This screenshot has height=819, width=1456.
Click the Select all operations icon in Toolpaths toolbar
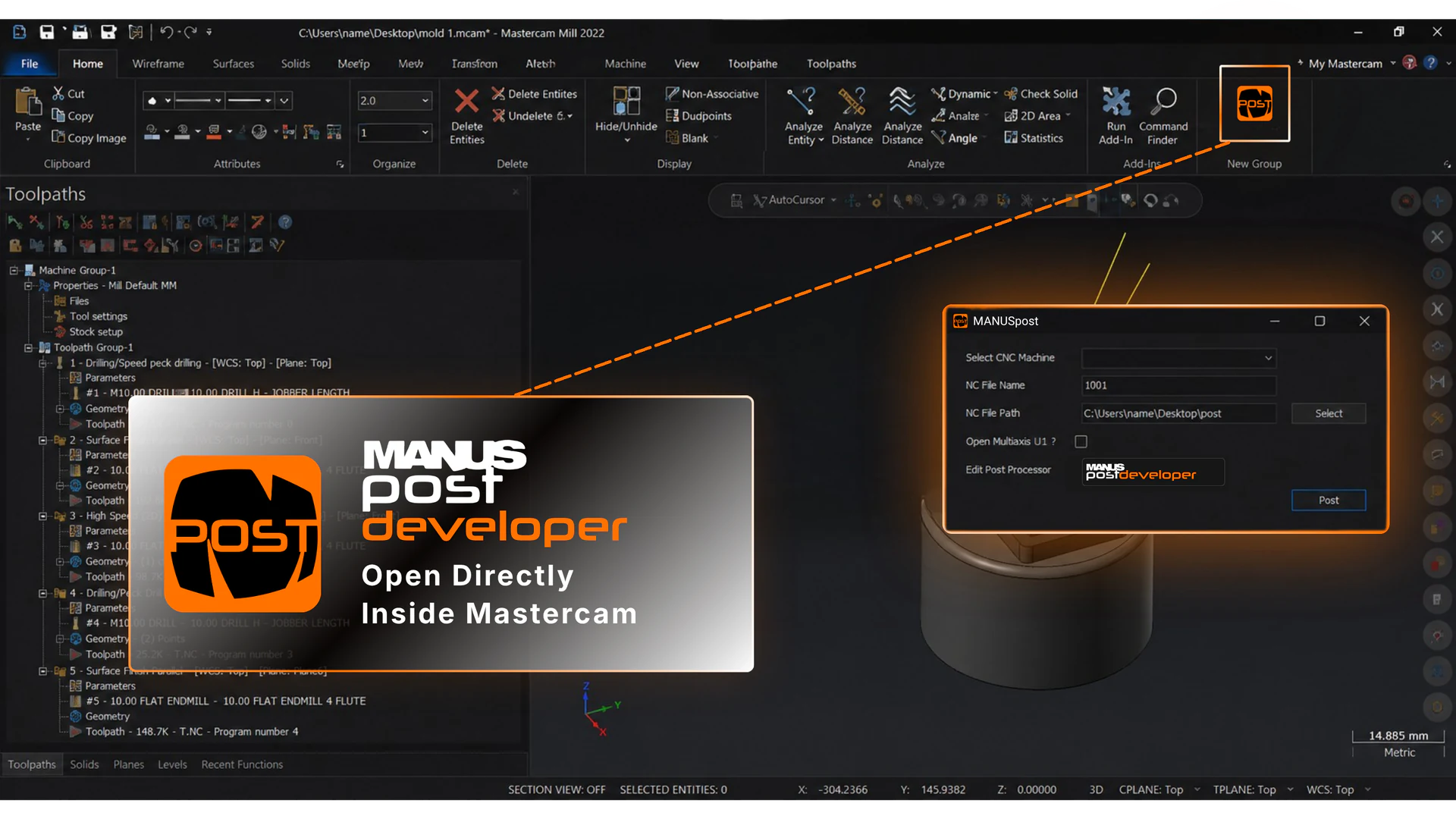(14, 222)
